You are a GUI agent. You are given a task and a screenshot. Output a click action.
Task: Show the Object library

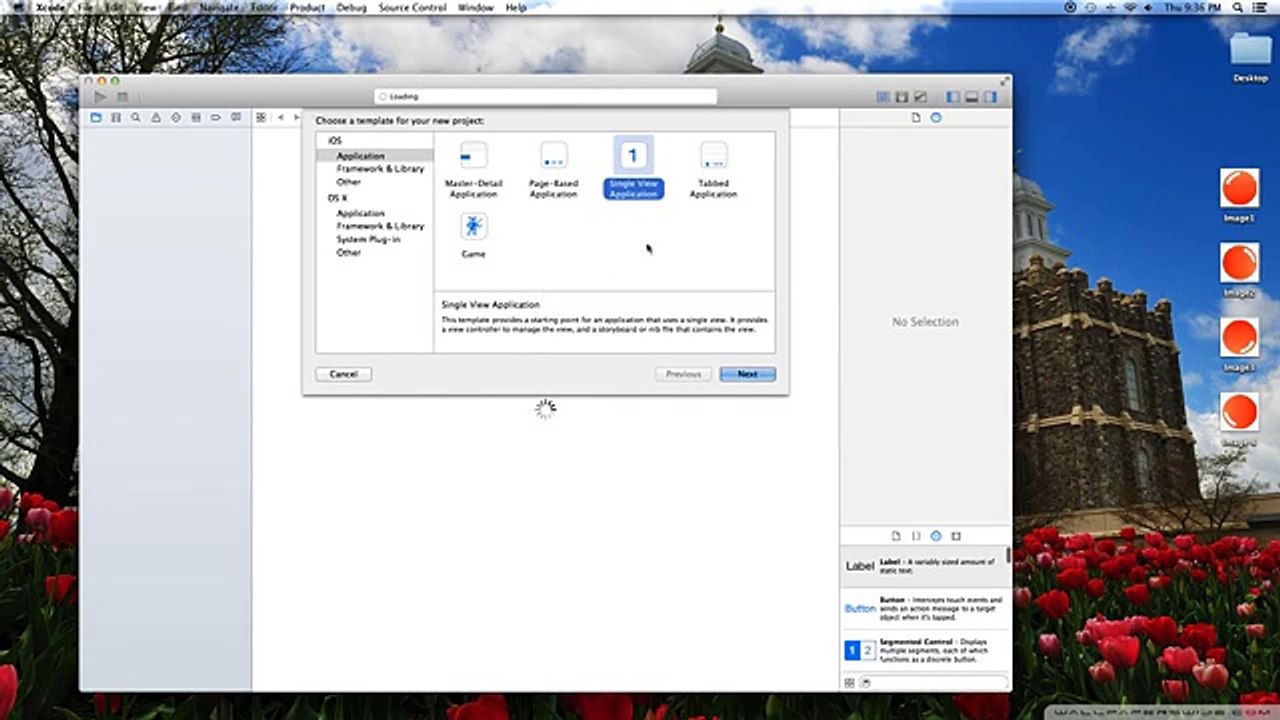click(x=936, y=536)
